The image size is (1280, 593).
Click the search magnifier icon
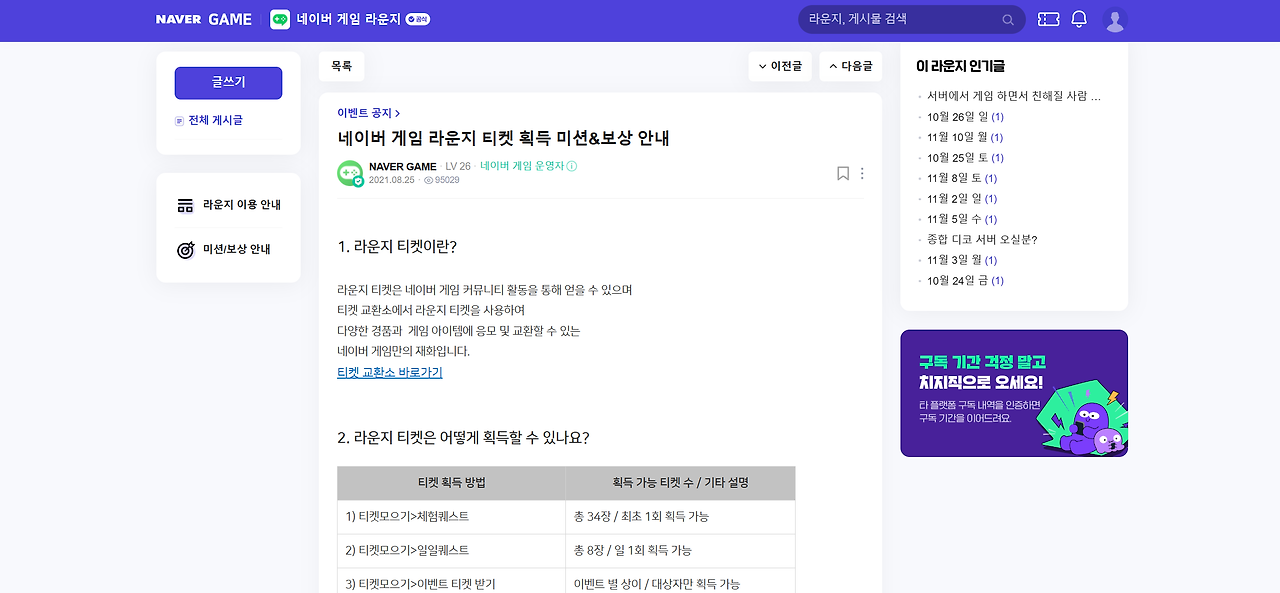(x=1008, y=20)
